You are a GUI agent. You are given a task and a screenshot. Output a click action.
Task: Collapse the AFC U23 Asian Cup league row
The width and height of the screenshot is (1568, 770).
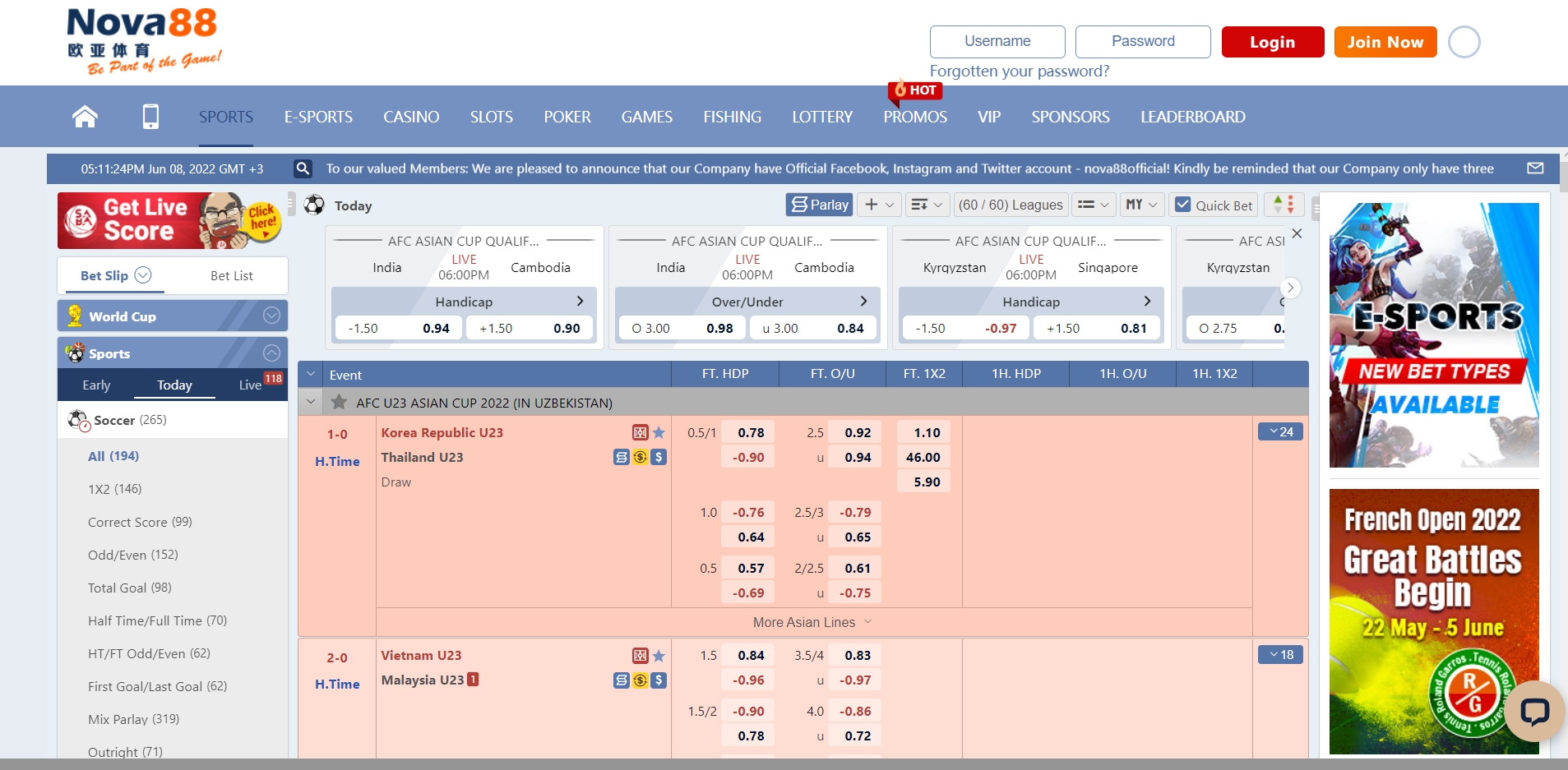point(311,403)
